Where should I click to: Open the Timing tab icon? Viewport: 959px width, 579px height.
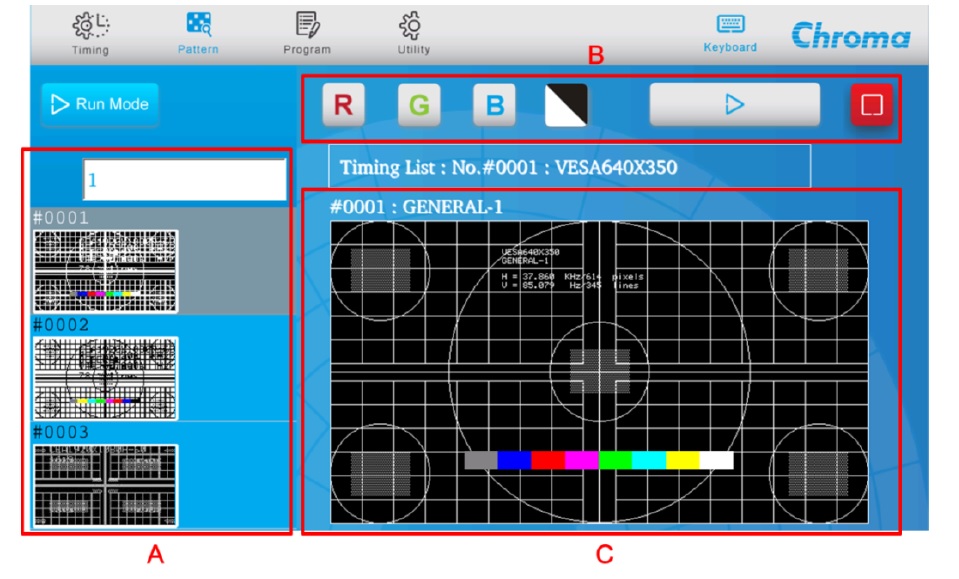click(91, 25)
